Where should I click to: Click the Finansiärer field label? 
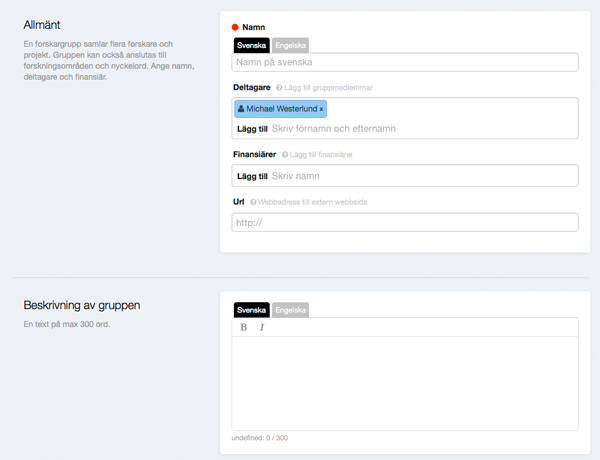pos(254,154)
